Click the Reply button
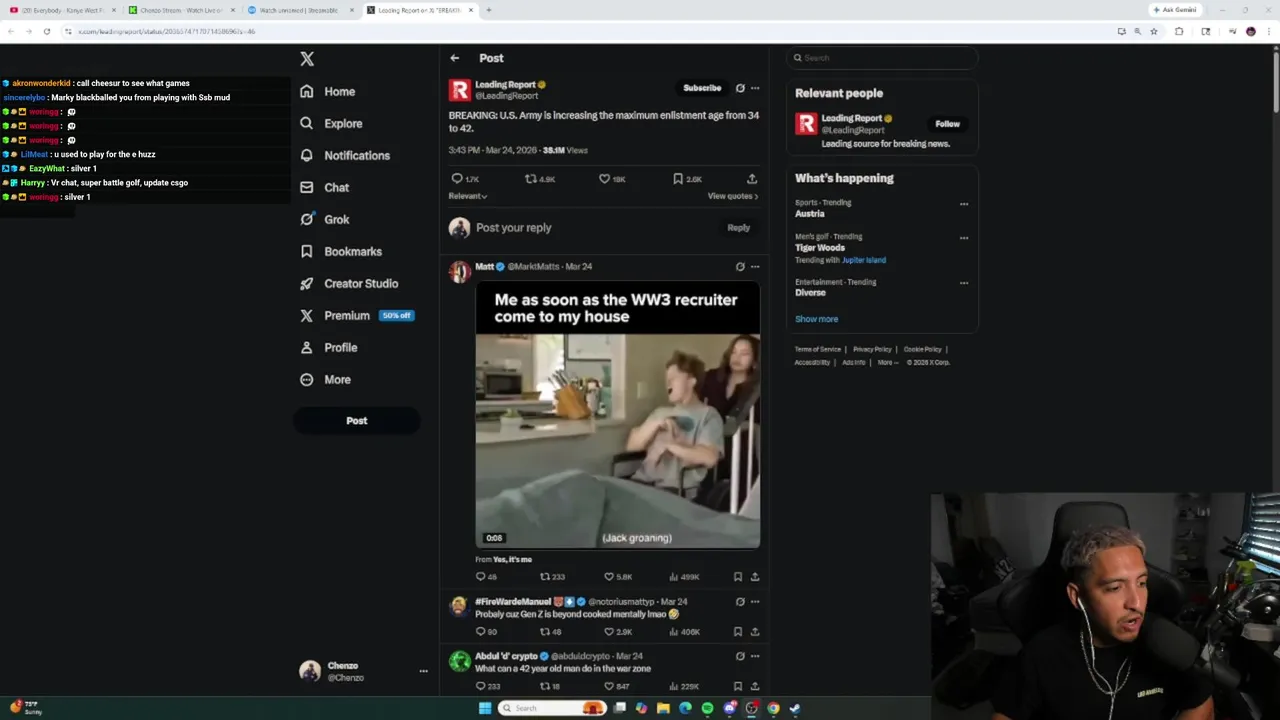The width and height of the screenshot is (1280, 720). pyautogui.click(x=738, y=228)
